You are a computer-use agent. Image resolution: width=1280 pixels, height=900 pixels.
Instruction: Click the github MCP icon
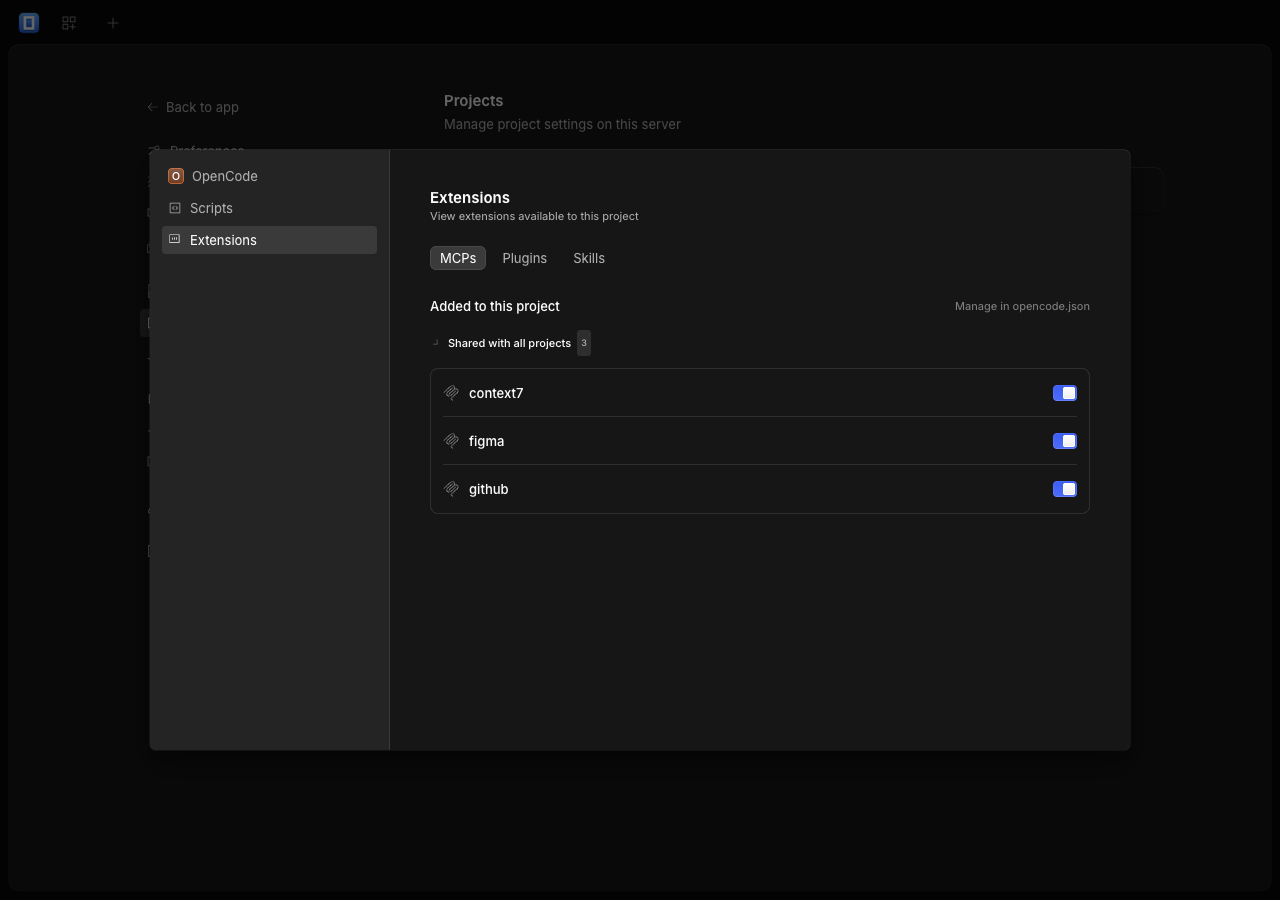(x=451, y=489)
